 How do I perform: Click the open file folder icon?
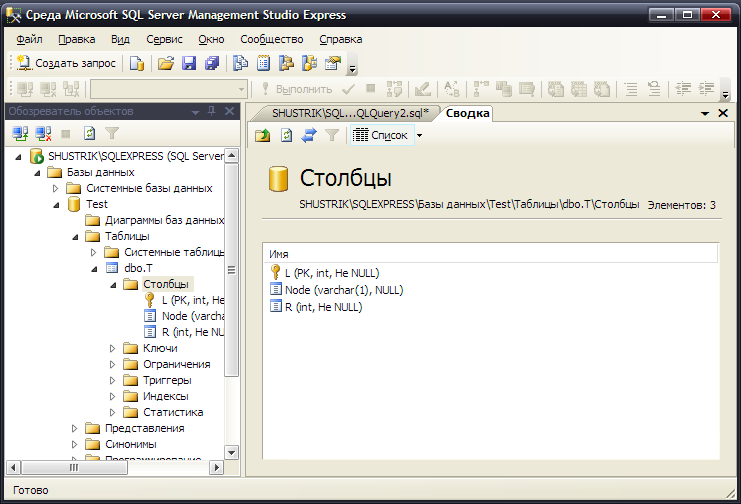[x=165, y=63]
